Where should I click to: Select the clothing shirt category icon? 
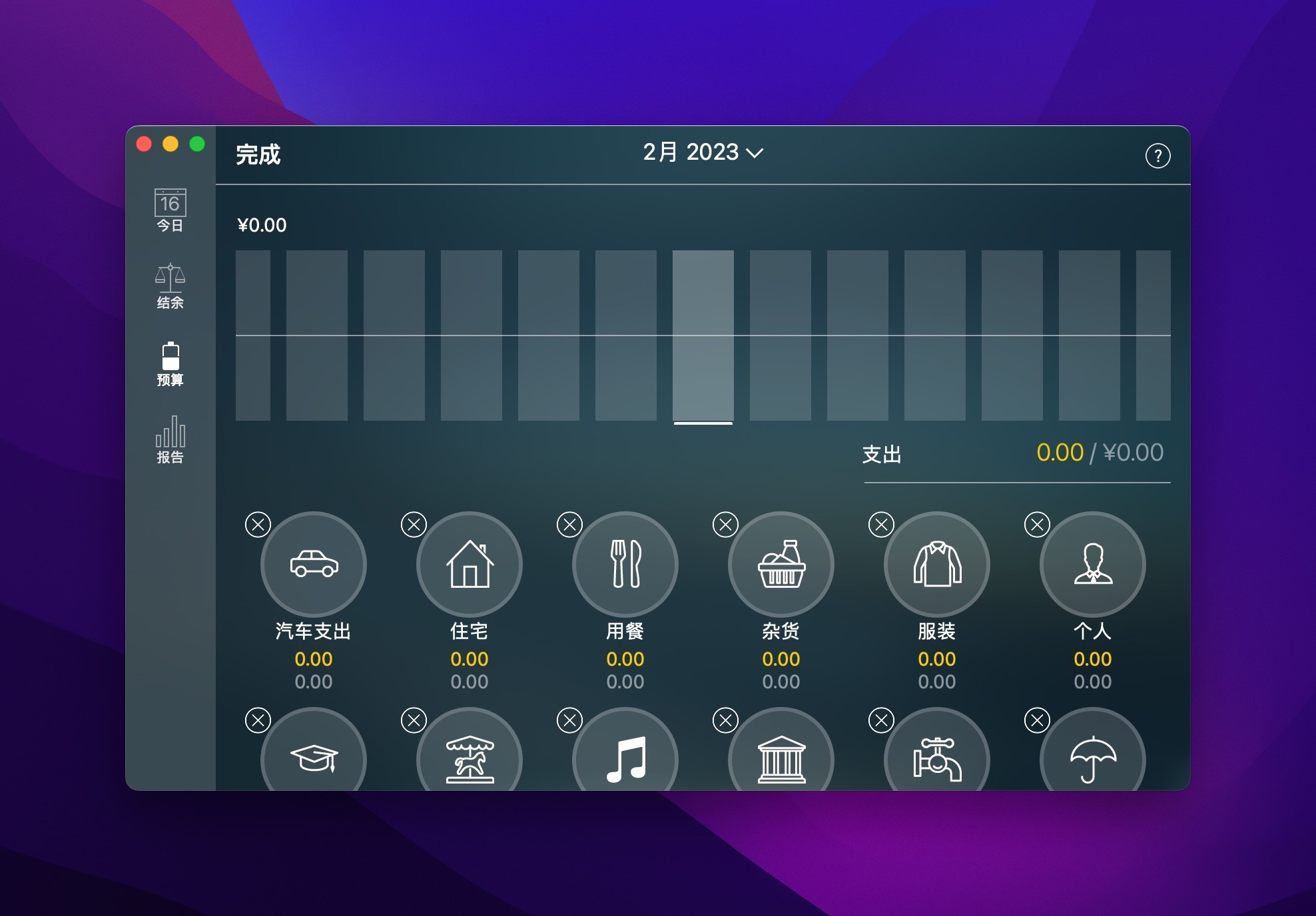coord(937,564)
